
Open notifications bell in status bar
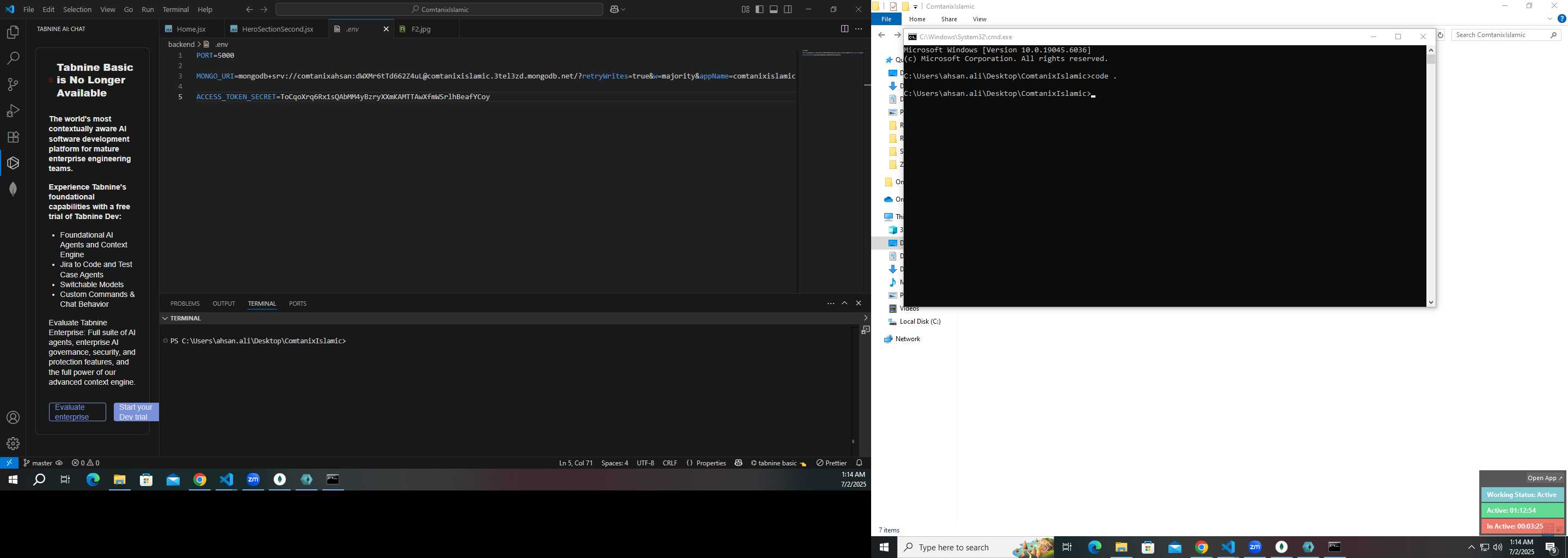pyautogui.click(x=860, y=463)
